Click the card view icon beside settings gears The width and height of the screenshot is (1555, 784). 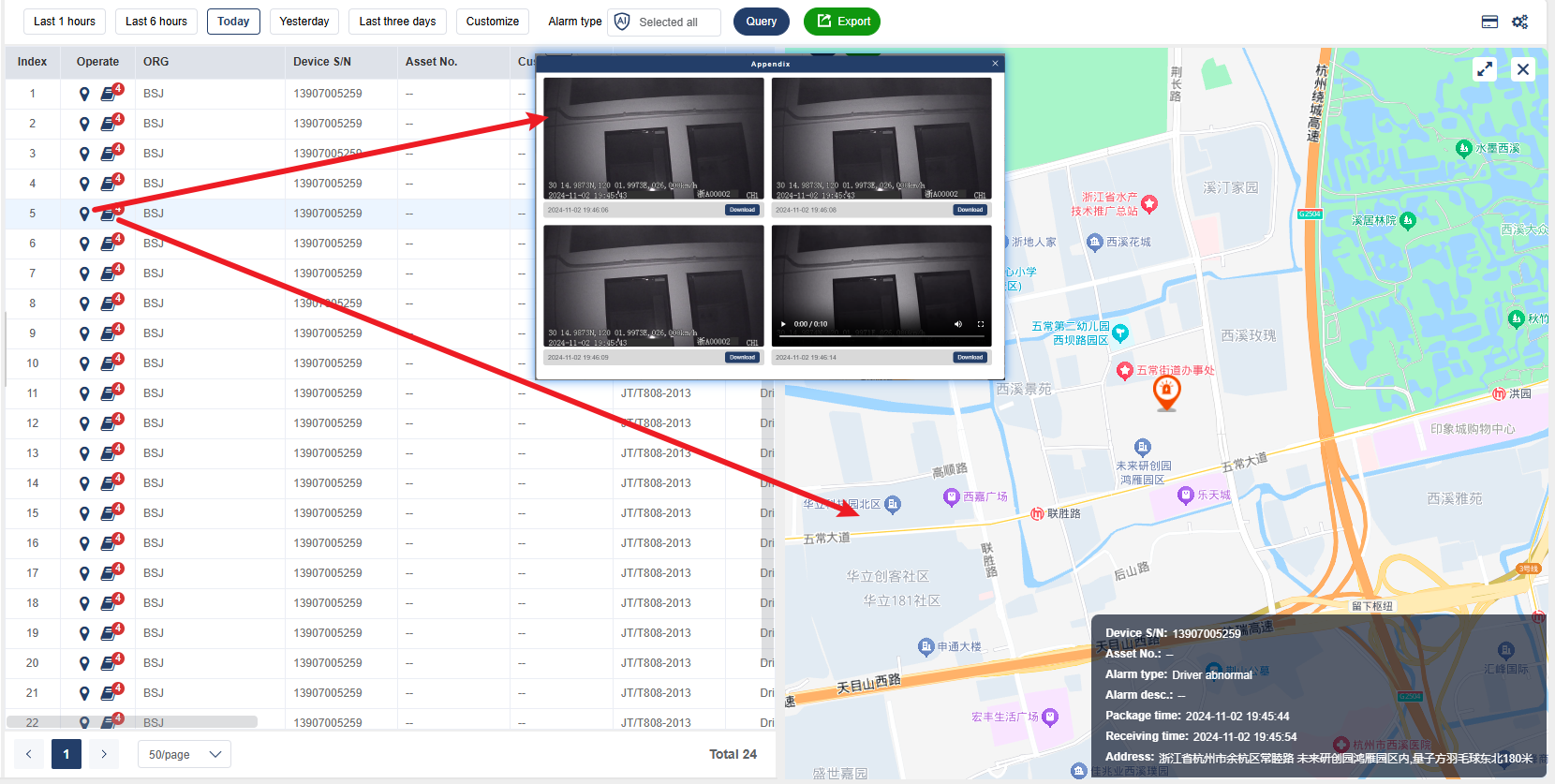(x=1489, y=22)
